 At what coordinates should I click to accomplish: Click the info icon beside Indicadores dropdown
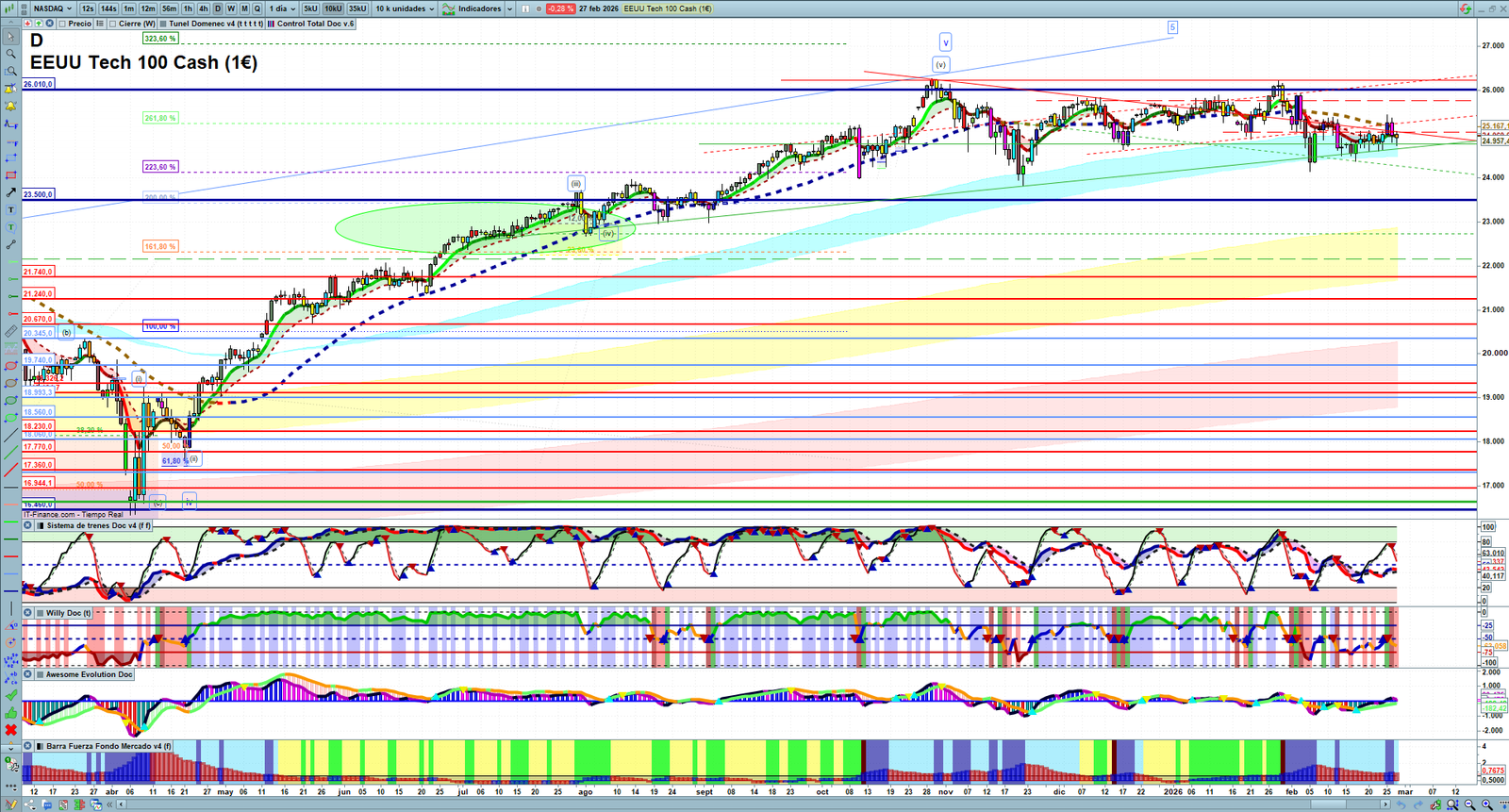(526, 8)
